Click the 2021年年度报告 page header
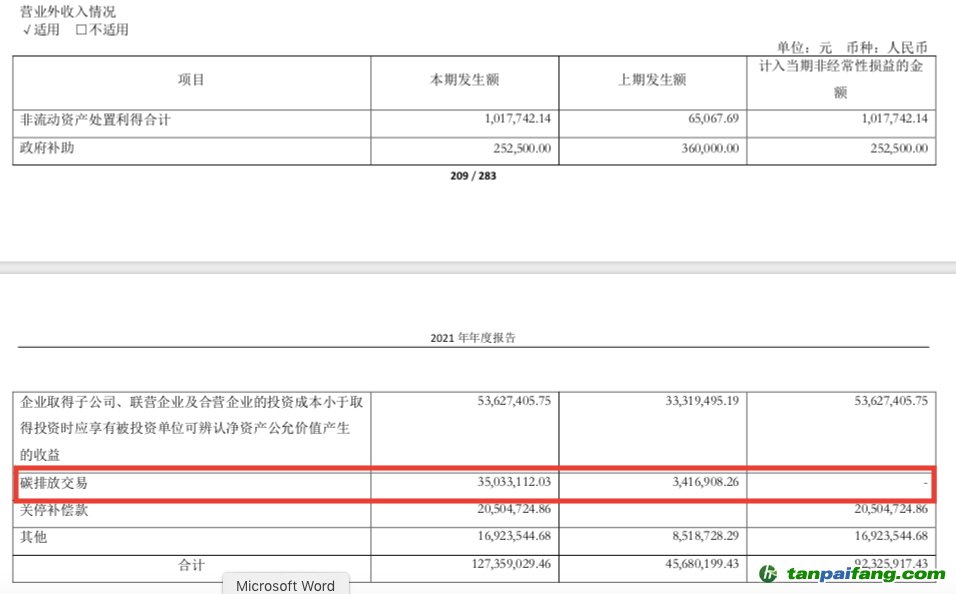This screenshot has height=594, width=956. 473,338
